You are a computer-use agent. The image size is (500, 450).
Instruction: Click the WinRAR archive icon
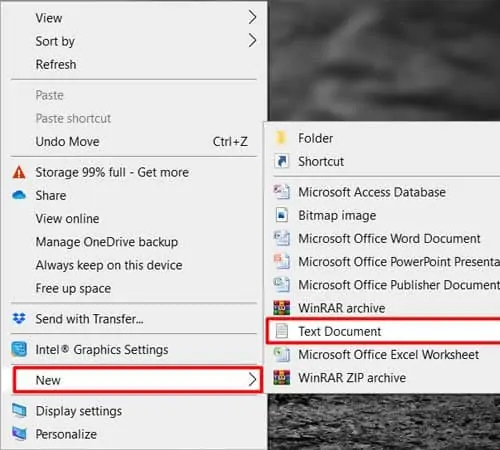tap(282, 308)
